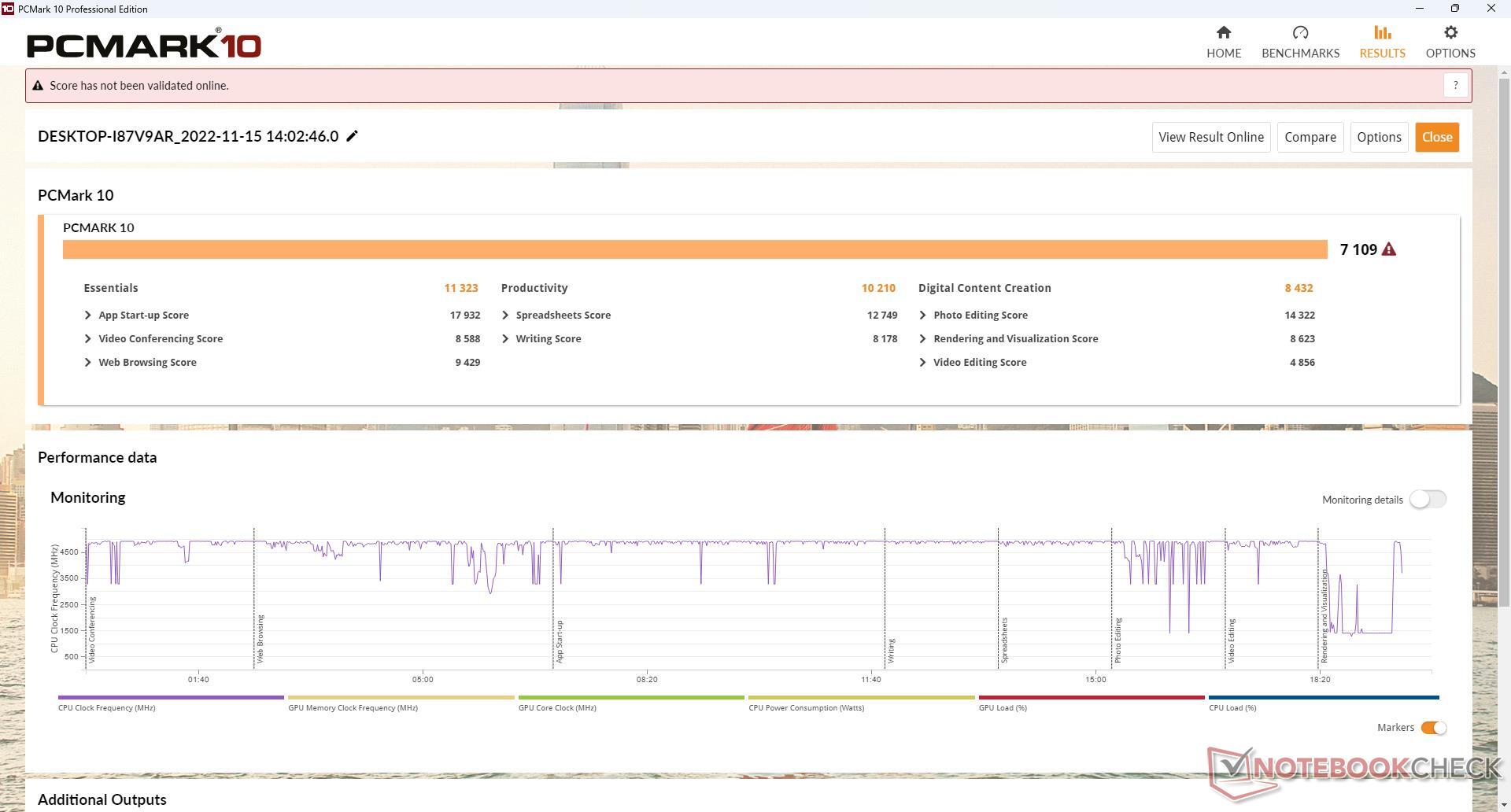The width and height of the screenshot is (1511, 812).
Task: Click the Video Conferencing marker on chart
Action: pyautogui.click(x=92, y=629)
